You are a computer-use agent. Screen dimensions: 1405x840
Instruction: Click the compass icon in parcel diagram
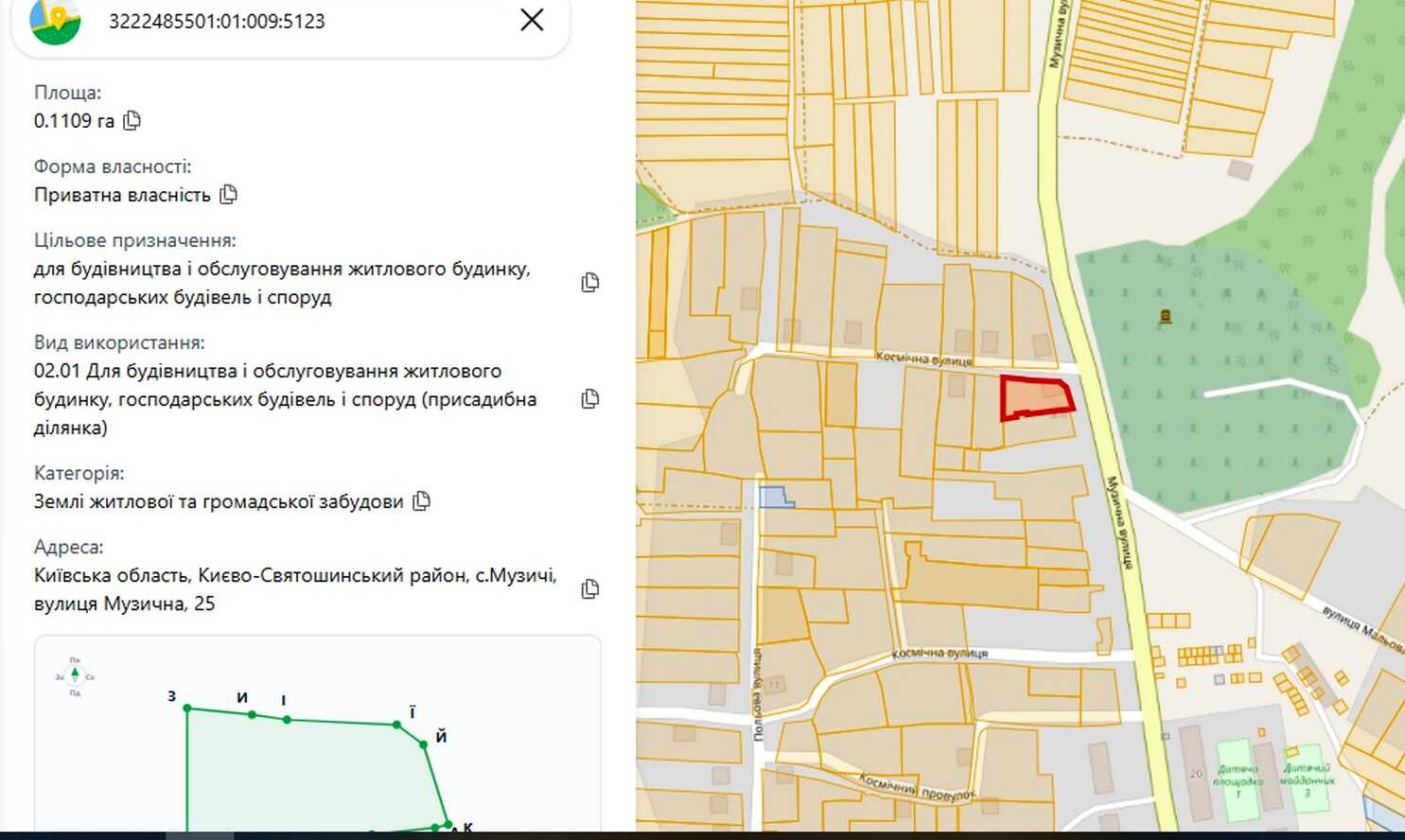pos(75,676)
